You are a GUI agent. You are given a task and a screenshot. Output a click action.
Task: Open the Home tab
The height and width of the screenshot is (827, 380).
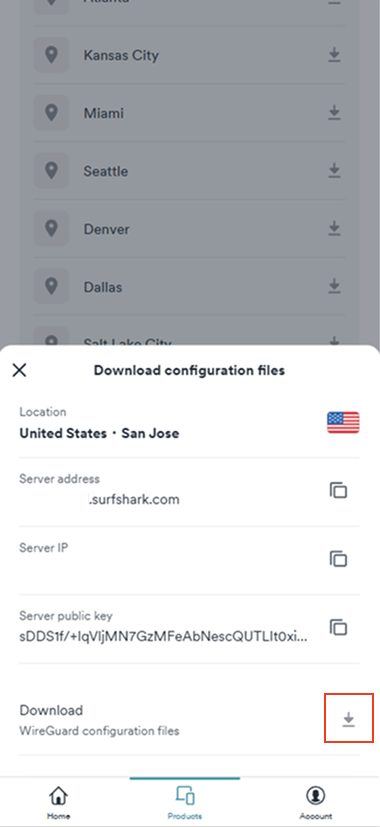pyautogui.click(x=59, y=802)
